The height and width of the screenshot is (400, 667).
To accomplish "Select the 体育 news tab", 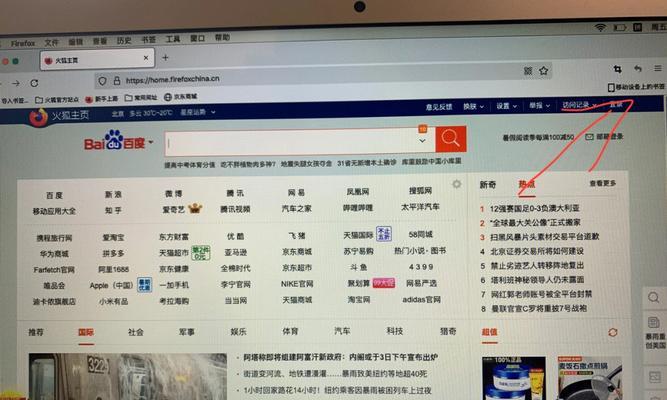I will 290,331.
